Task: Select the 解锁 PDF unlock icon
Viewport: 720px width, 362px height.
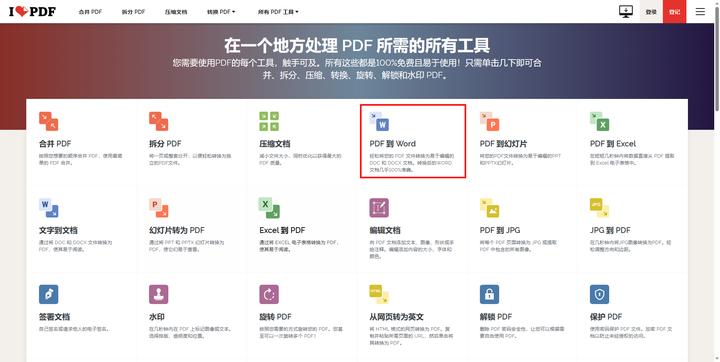Action: (489, 294)
